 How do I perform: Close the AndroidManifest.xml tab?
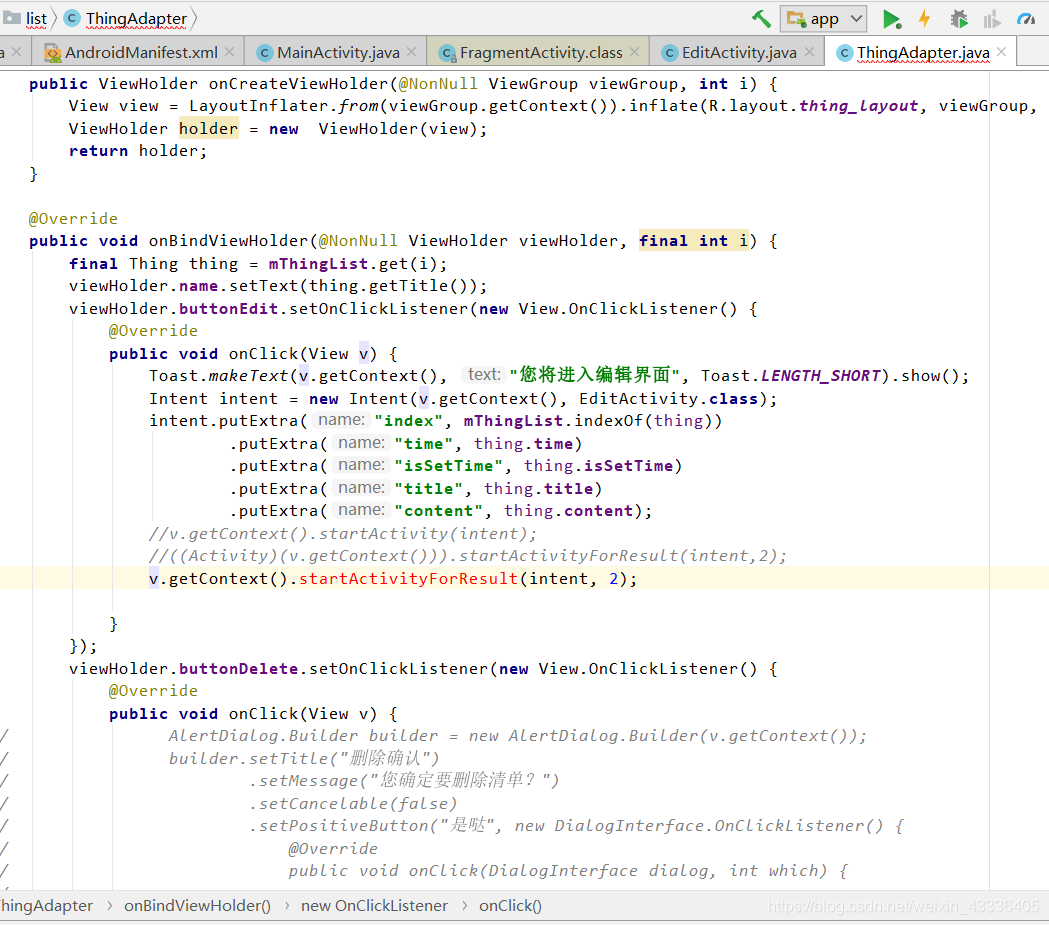pos(229,52)
